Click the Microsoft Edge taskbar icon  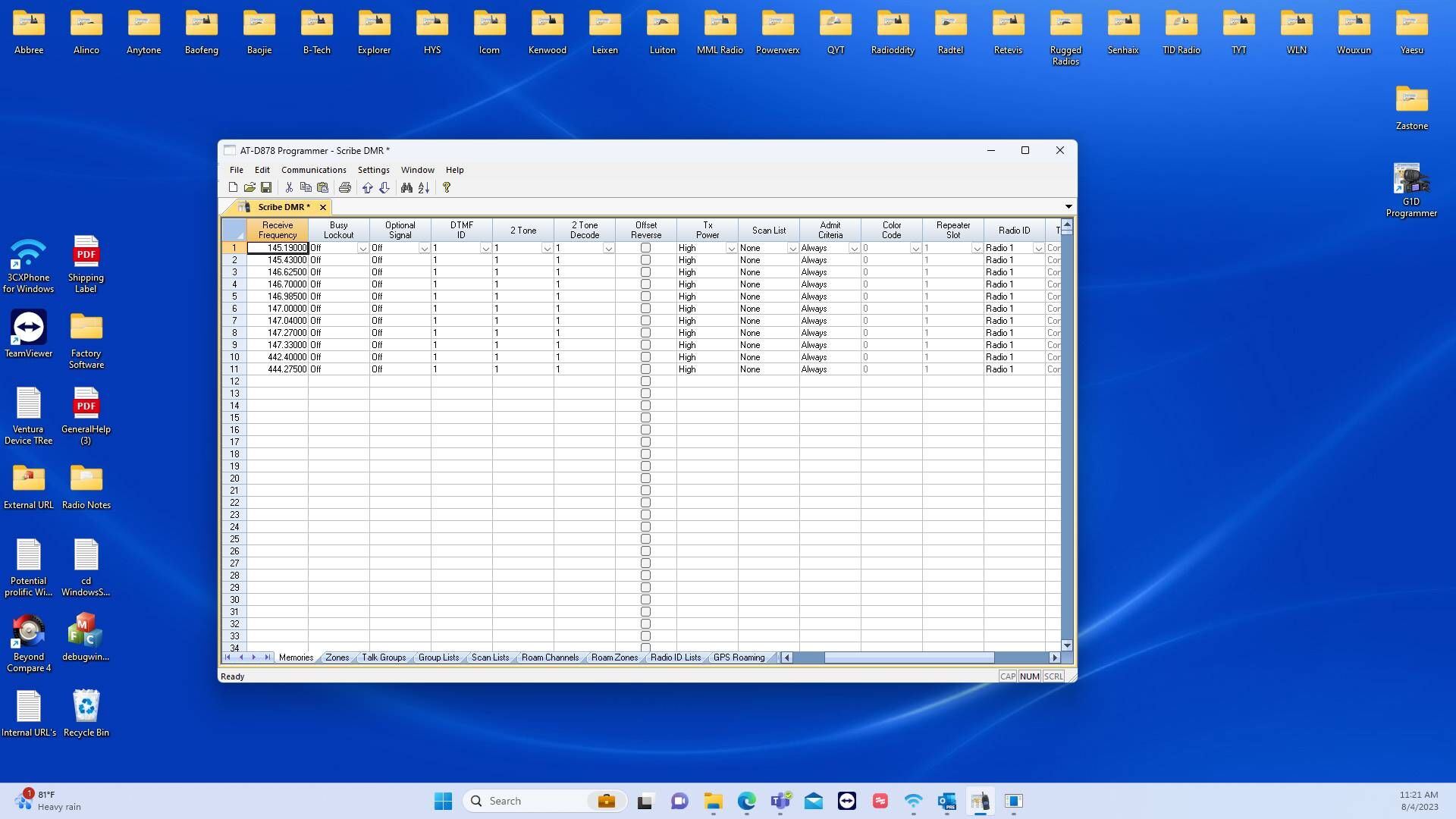pos(747,801)
